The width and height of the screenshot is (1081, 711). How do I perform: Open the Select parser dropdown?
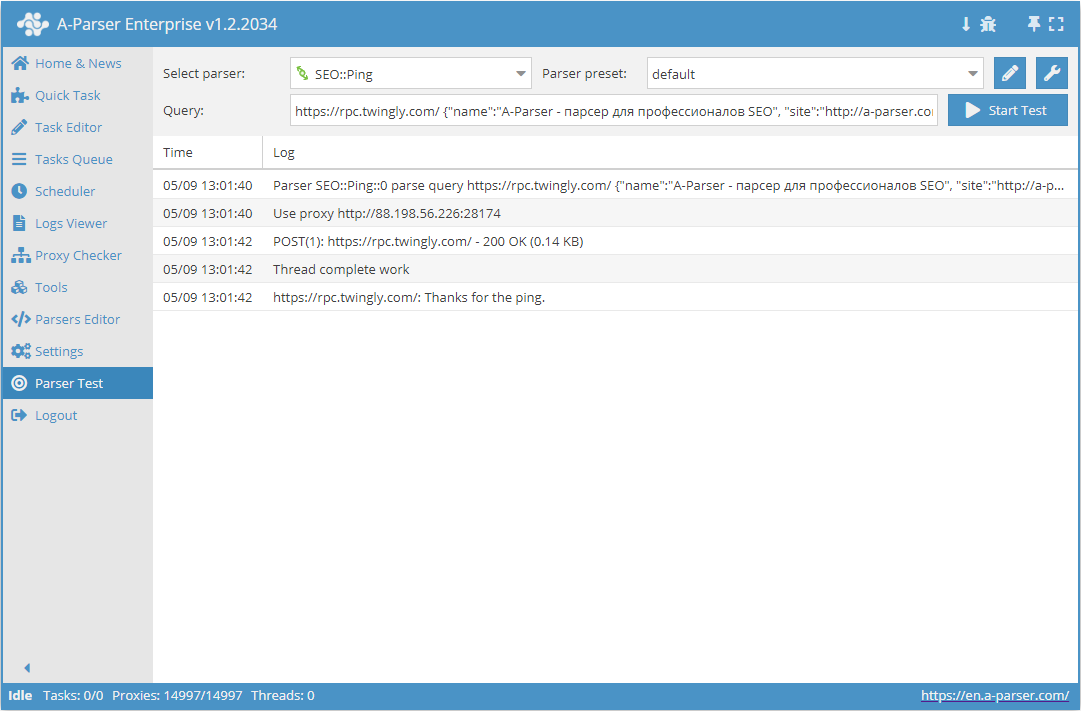click(x=410, y=73)
